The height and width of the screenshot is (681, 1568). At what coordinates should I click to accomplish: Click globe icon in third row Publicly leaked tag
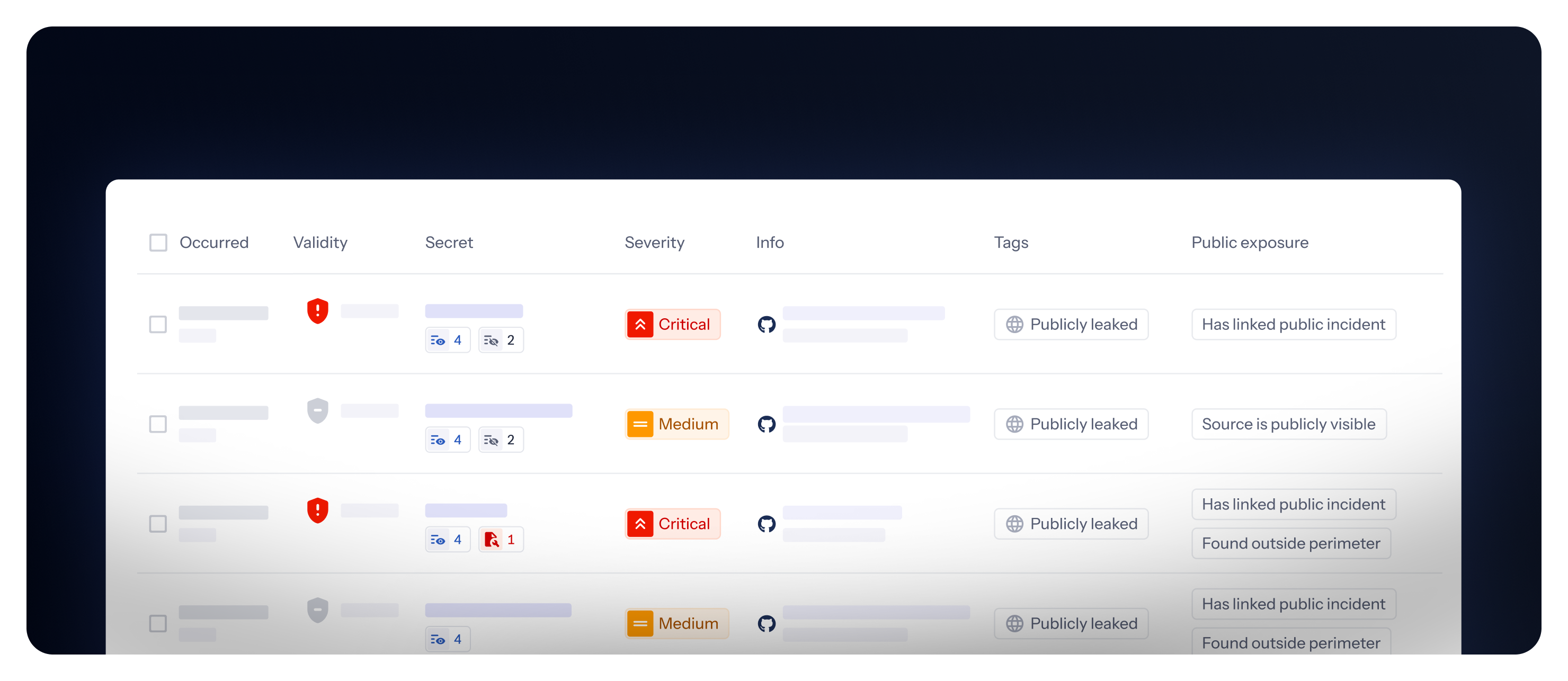tap(1014, 524)
